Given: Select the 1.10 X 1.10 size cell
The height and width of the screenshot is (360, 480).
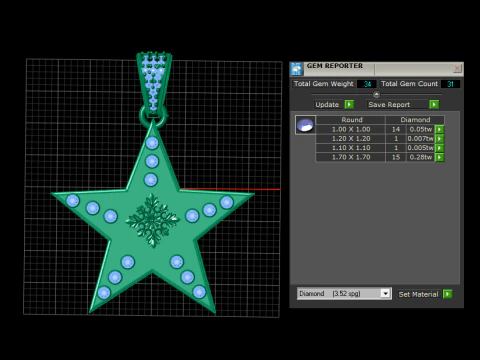Looking at the screenshot, I should click(x=351, y=148).
